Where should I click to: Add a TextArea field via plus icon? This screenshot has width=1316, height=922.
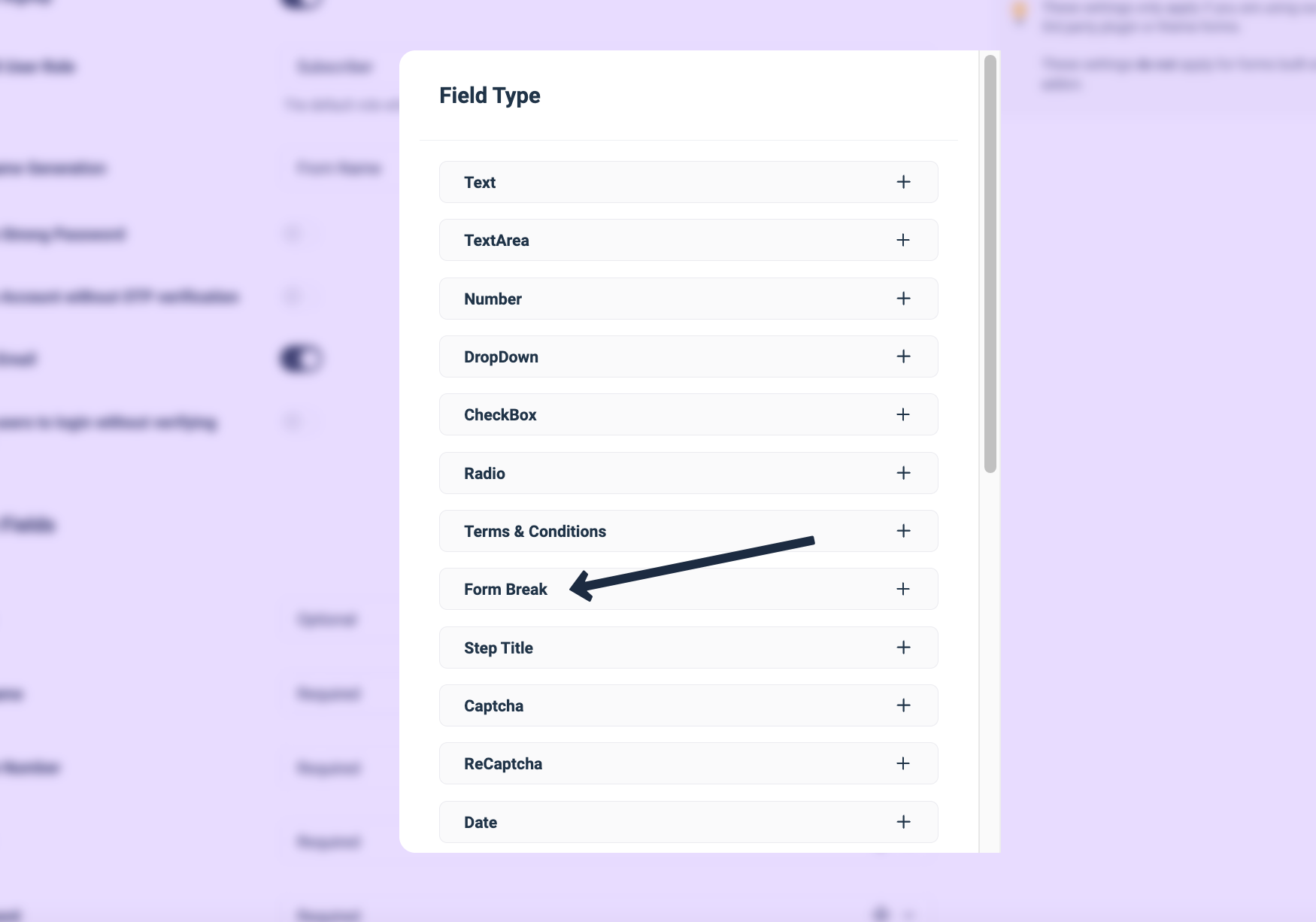click(903, 240)
